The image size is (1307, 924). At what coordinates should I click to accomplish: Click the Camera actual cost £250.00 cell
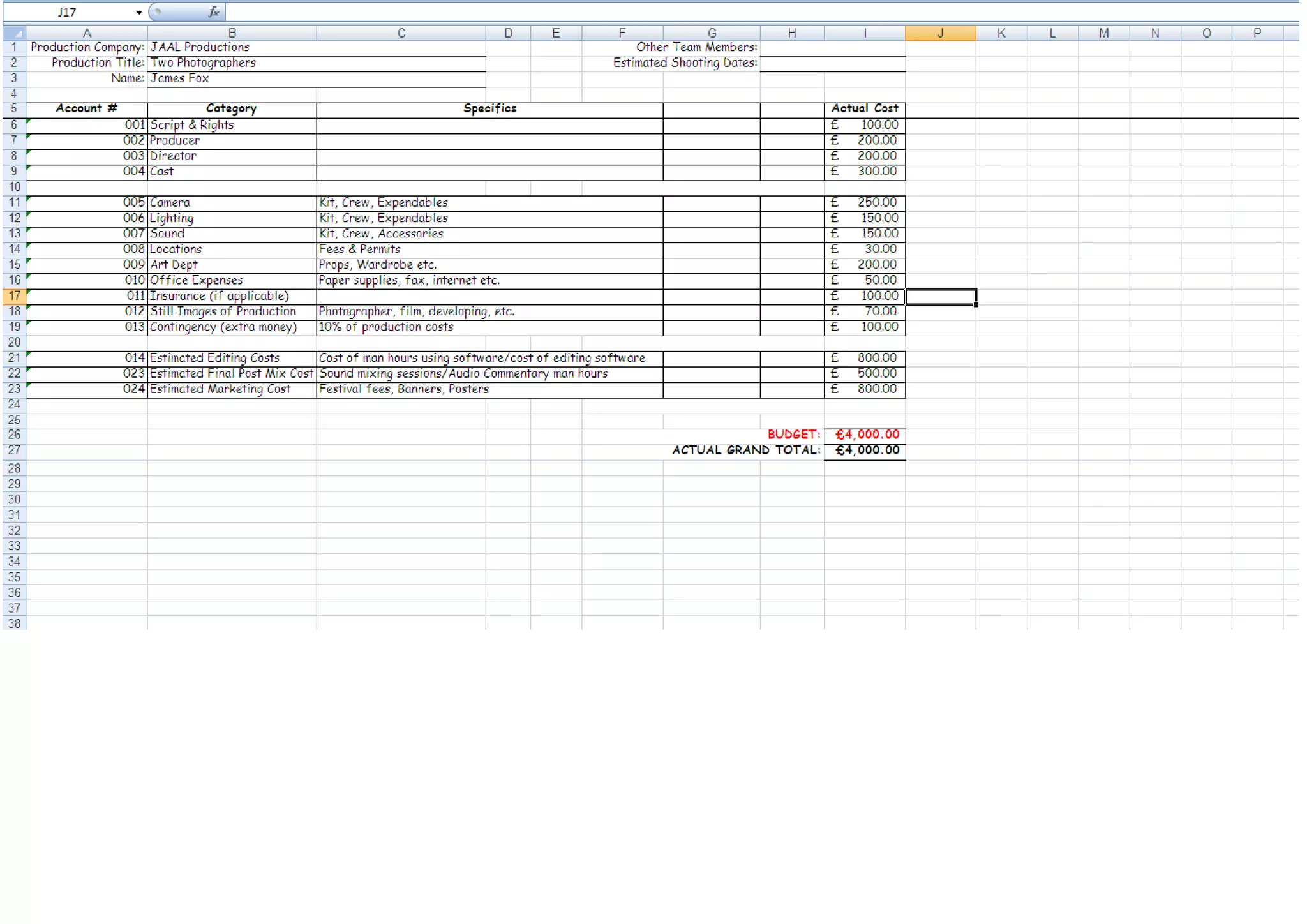click(x=865, y=203)
